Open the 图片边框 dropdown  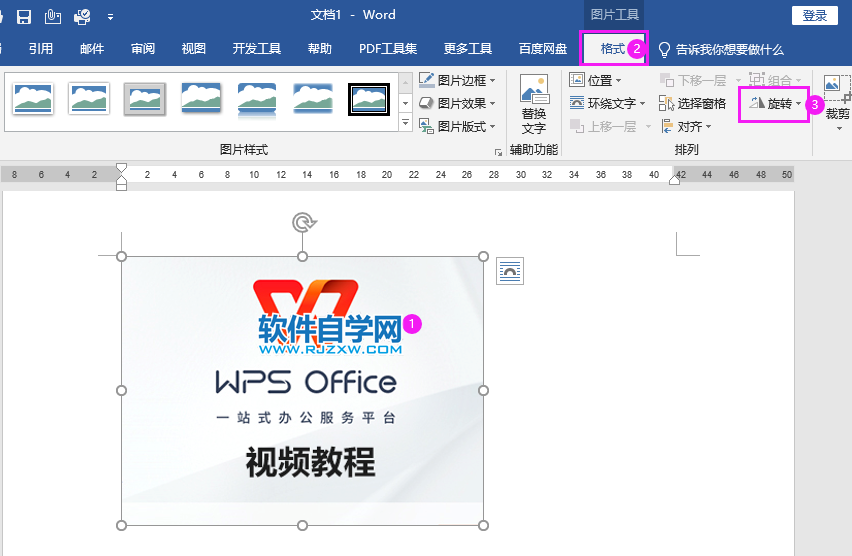click(458, 80)
